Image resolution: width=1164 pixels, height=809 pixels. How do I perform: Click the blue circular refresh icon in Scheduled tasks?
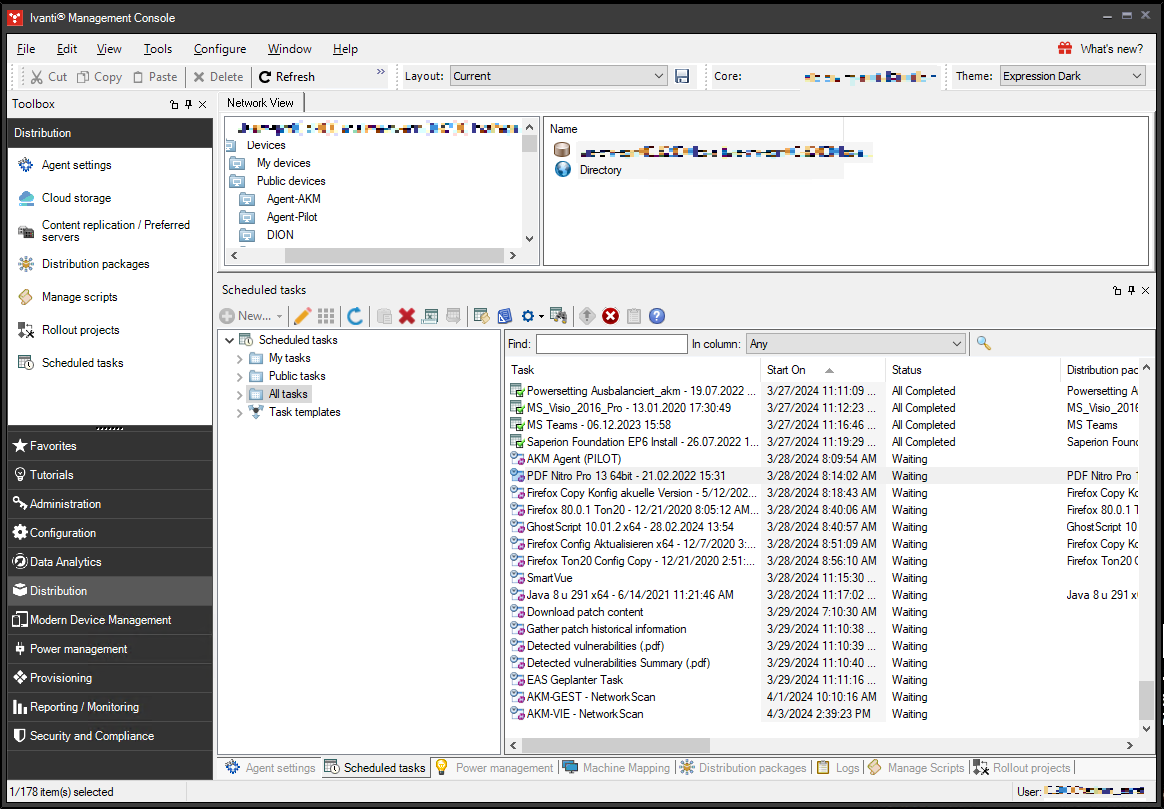point(355,316)
